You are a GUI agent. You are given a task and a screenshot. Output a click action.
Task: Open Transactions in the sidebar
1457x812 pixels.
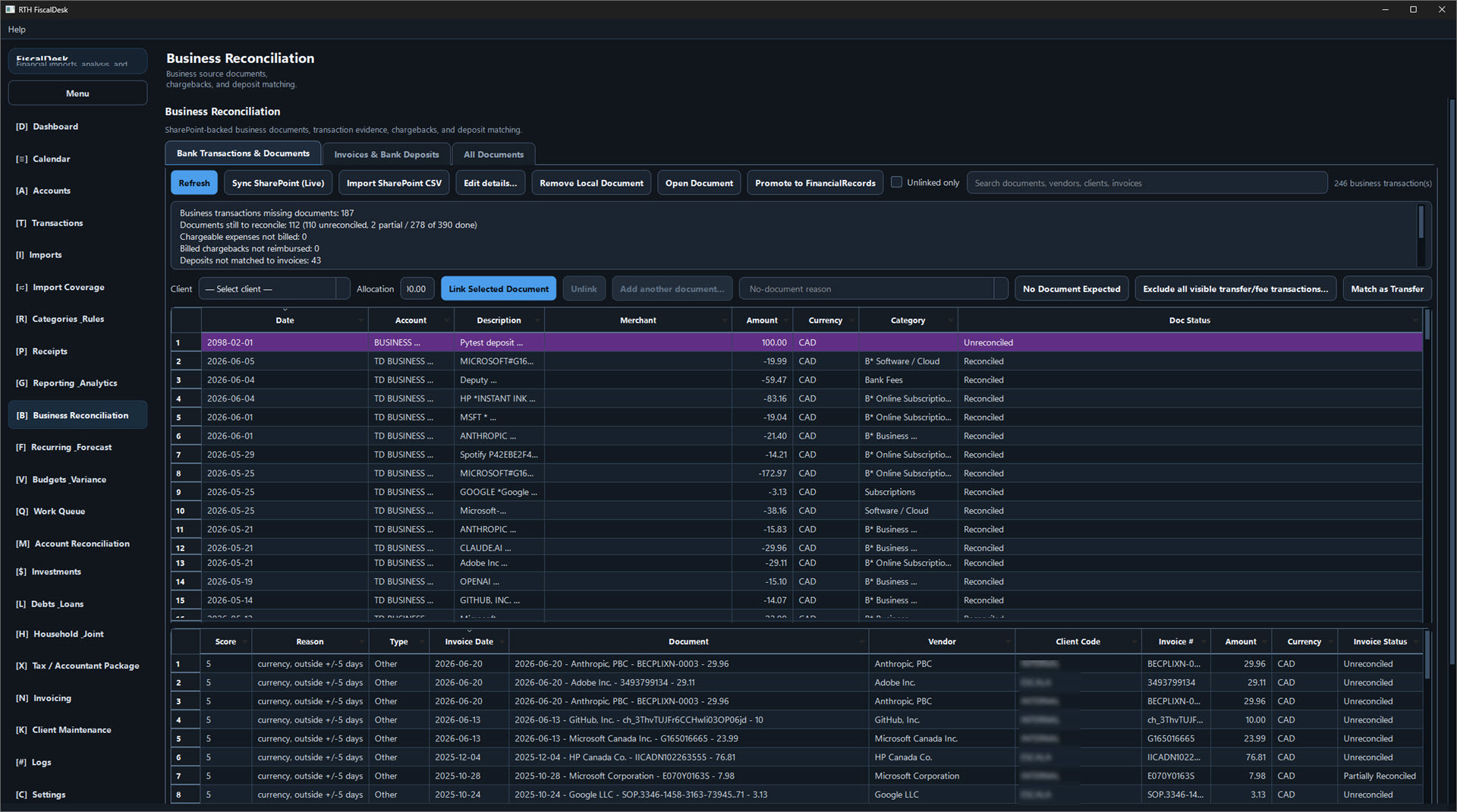pyautogui.click(x=77, y=223)
